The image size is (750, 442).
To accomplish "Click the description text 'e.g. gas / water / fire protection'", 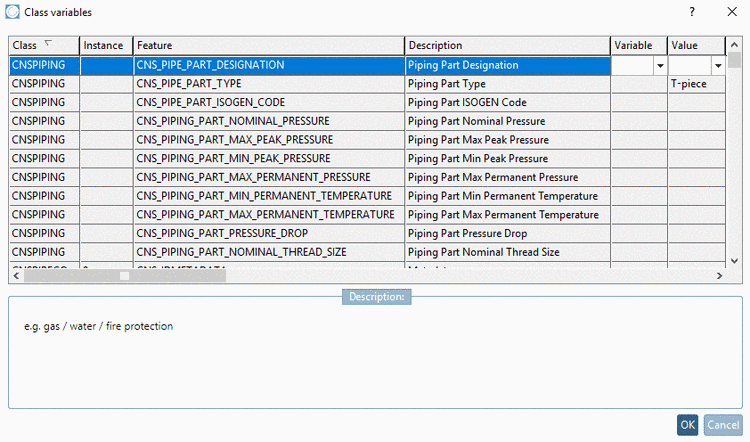I will pos(99,326).
